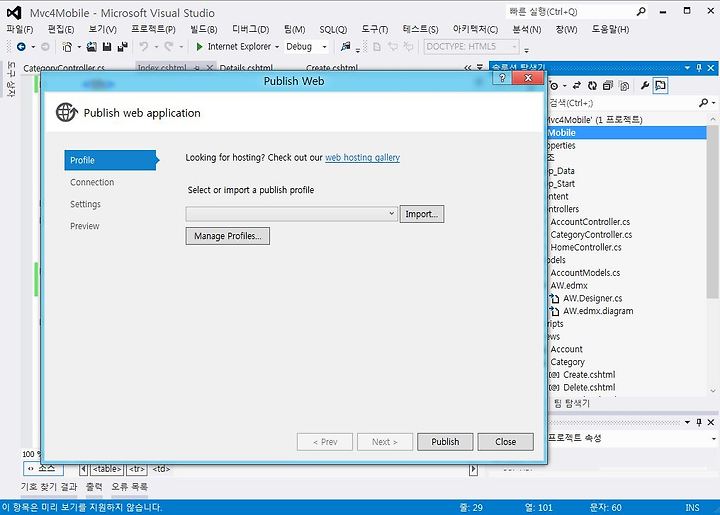Click the Quick Launch search magnifier

pos(641,11)
